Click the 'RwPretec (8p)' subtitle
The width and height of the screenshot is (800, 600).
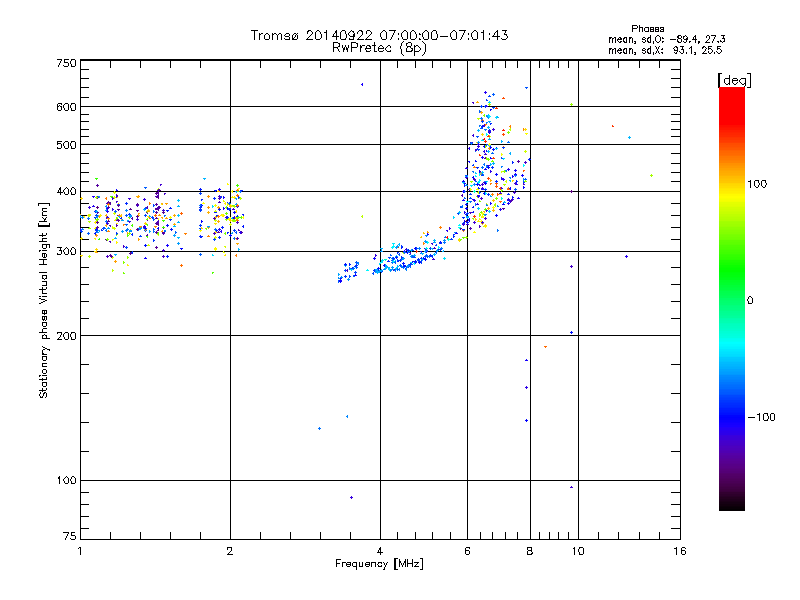pos(379,48)
